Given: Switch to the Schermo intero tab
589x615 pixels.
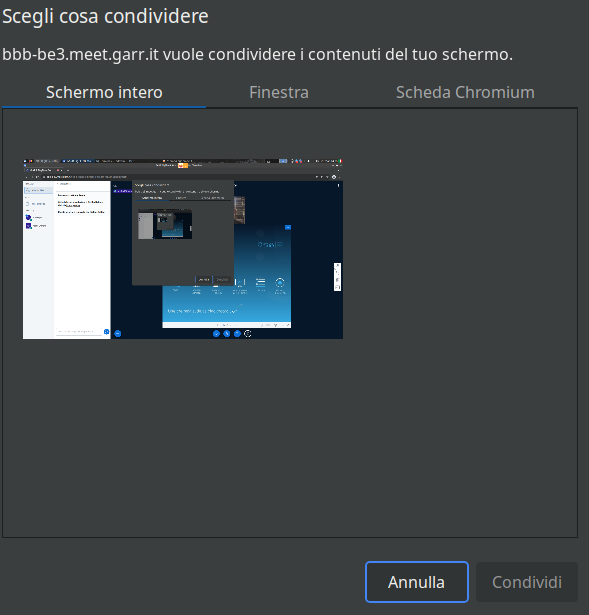Looking at the screenshot, I should (x=104, y=93).
